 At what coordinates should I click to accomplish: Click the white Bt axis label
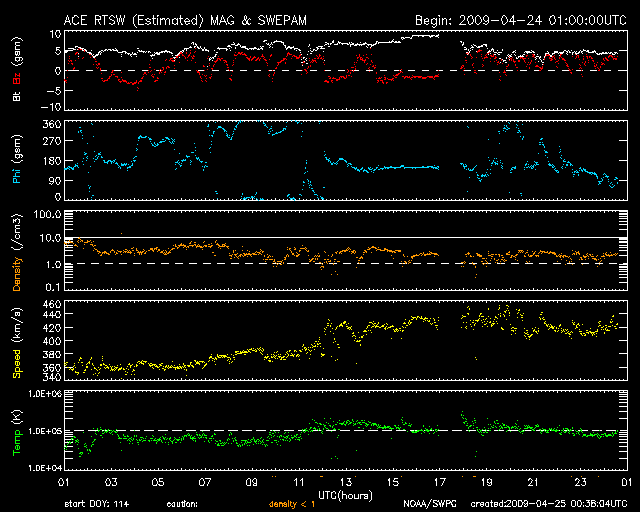17,95
